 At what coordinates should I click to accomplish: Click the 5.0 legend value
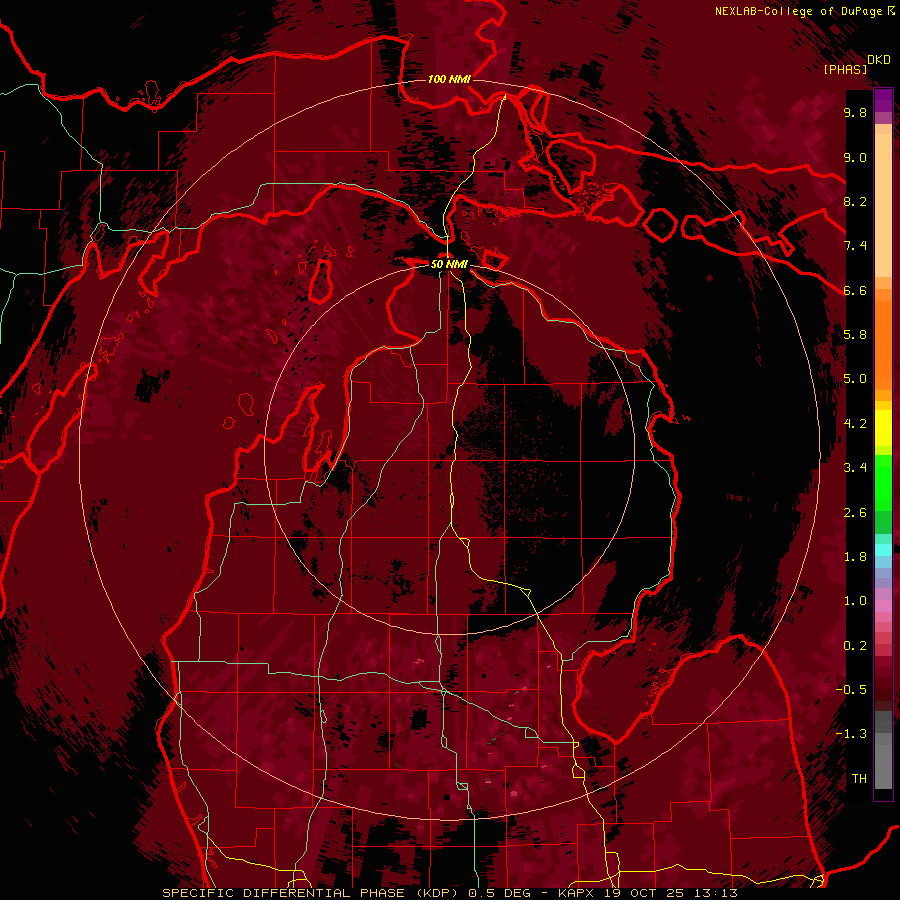click(855, 379)
